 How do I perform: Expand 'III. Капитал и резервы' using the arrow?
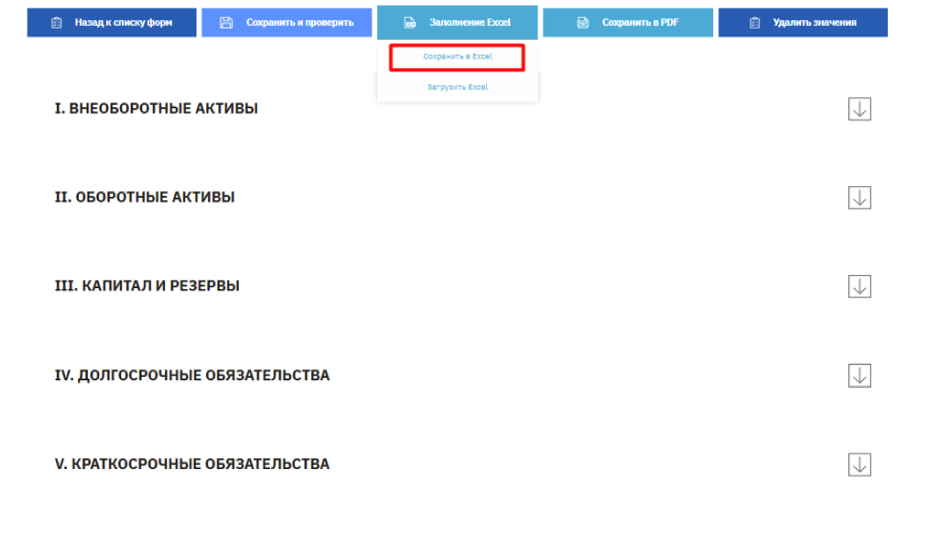pos(859,286)
